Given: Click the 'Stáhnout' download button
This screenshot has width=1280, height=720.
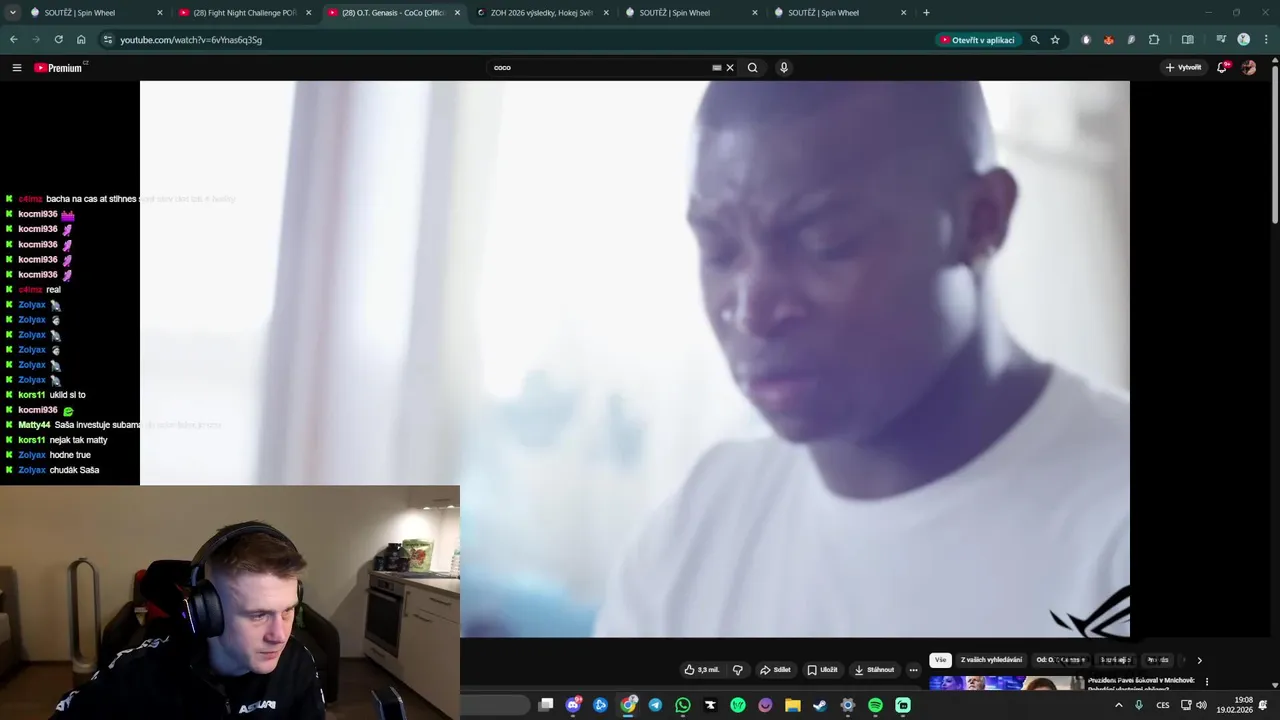Looking at the screenshot, I should pos(874,670).
